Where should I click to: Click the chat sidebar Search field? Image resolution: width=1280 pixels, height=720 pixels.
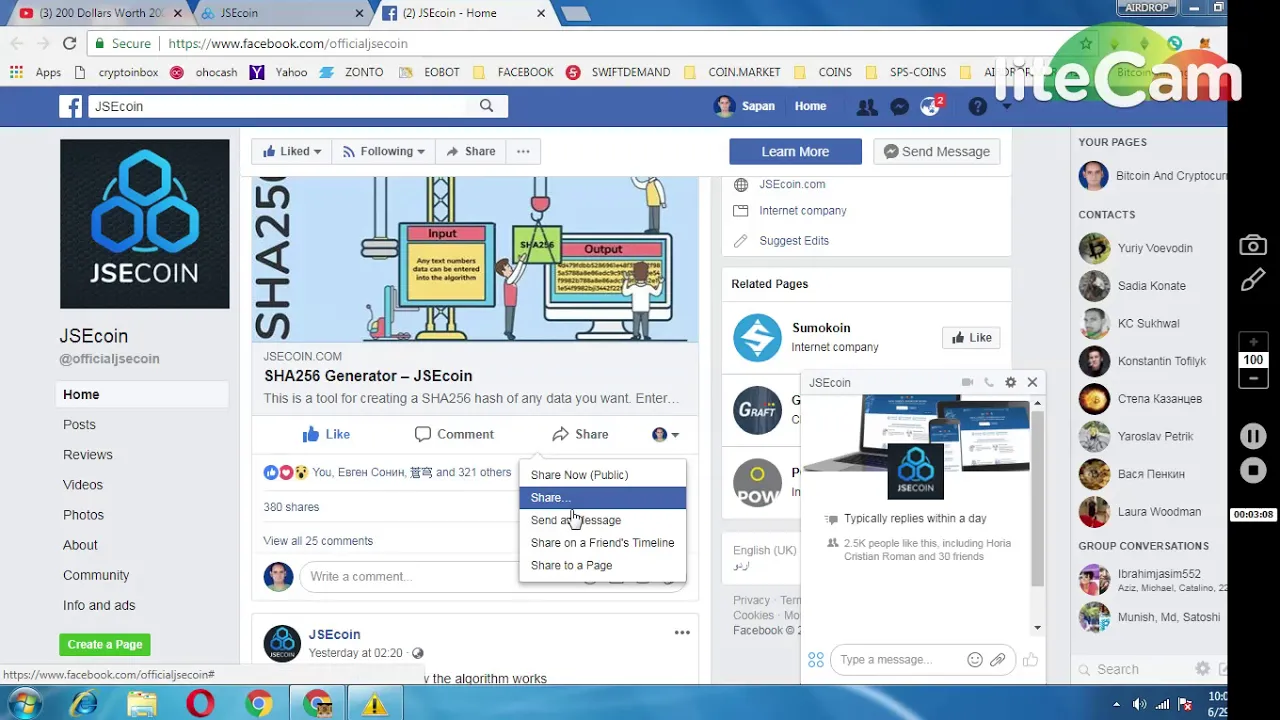click(x=1135, y=669)
